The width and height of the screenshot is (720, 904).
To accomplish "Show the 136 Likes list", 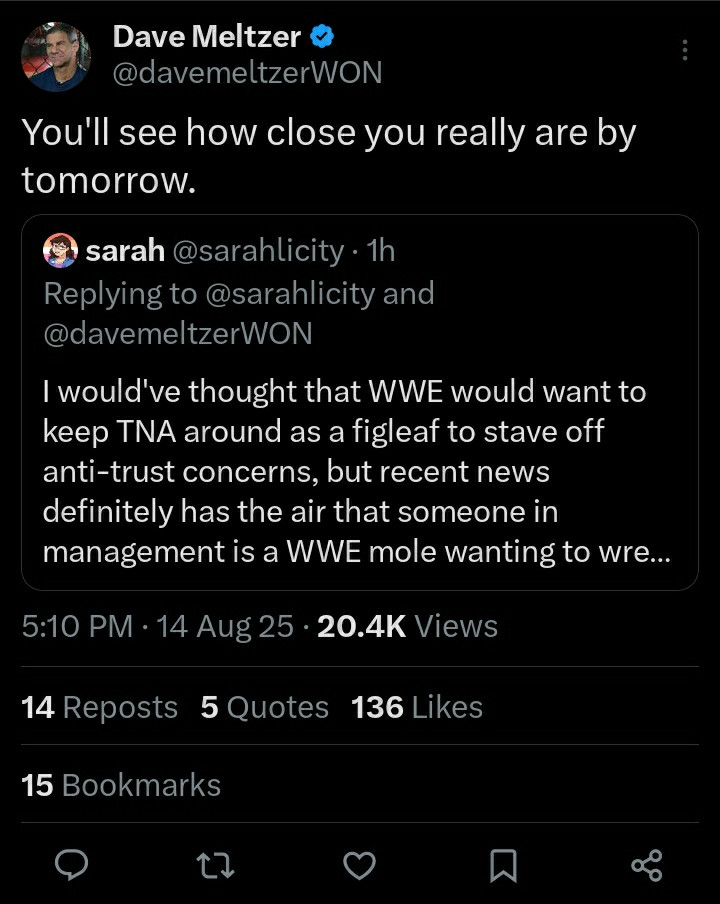I will coord(417,707).
